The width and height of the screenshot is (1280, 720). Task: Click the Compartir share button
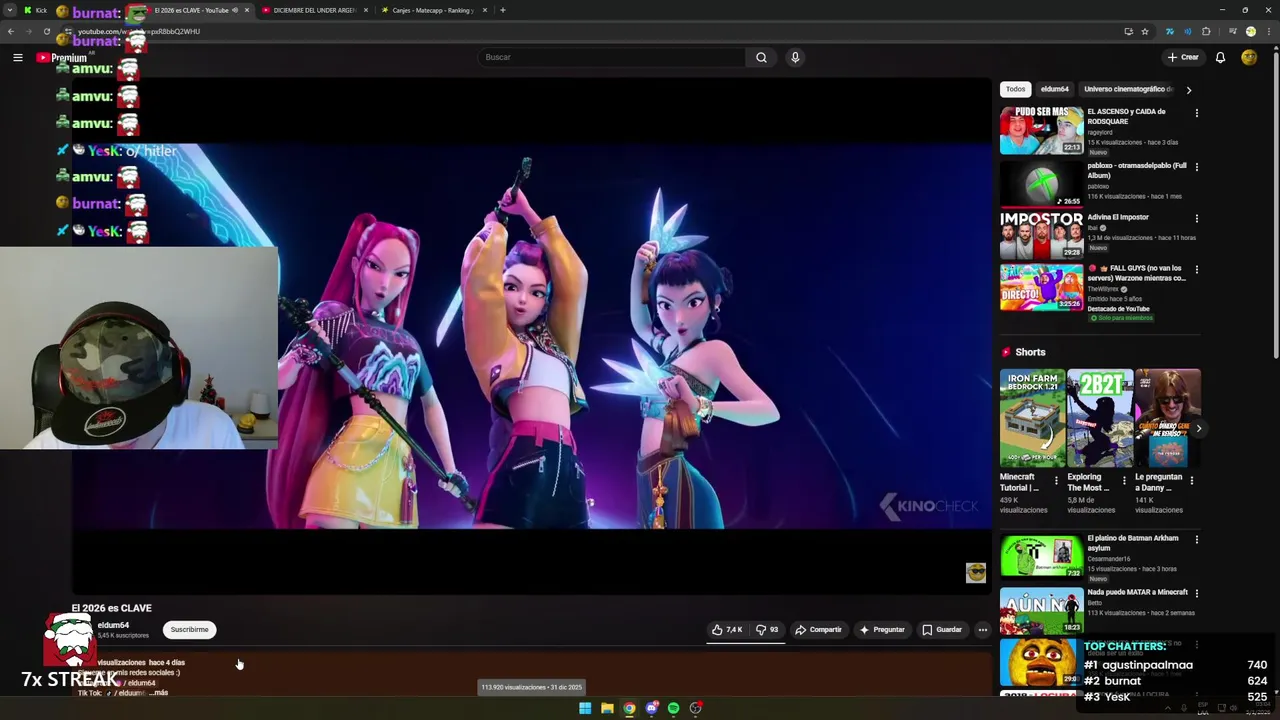point(818,629)
